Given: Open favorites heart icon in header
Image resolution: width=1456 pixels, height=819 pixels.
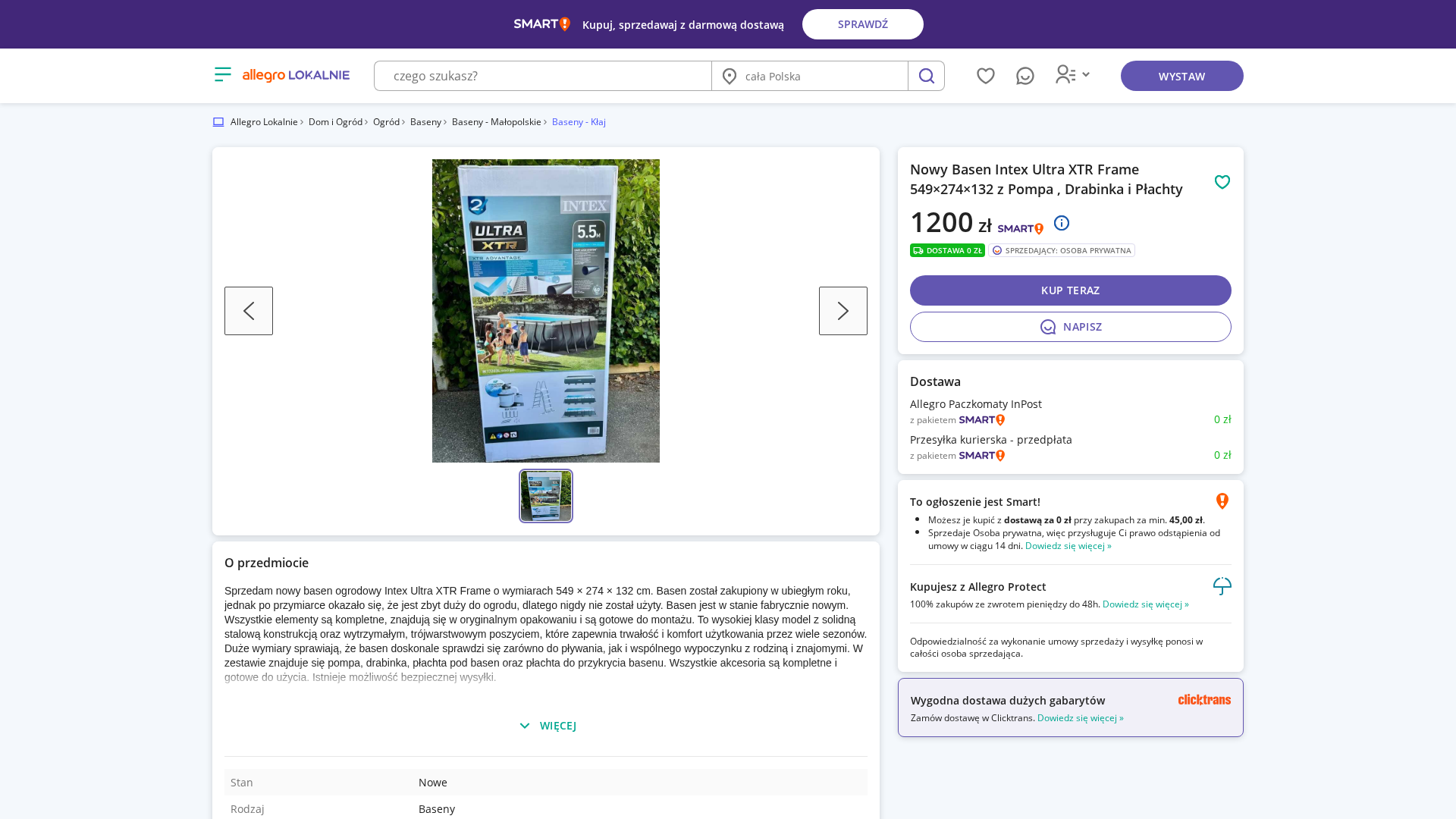Looking at the screenshot, I should click(x=986, y=76).
